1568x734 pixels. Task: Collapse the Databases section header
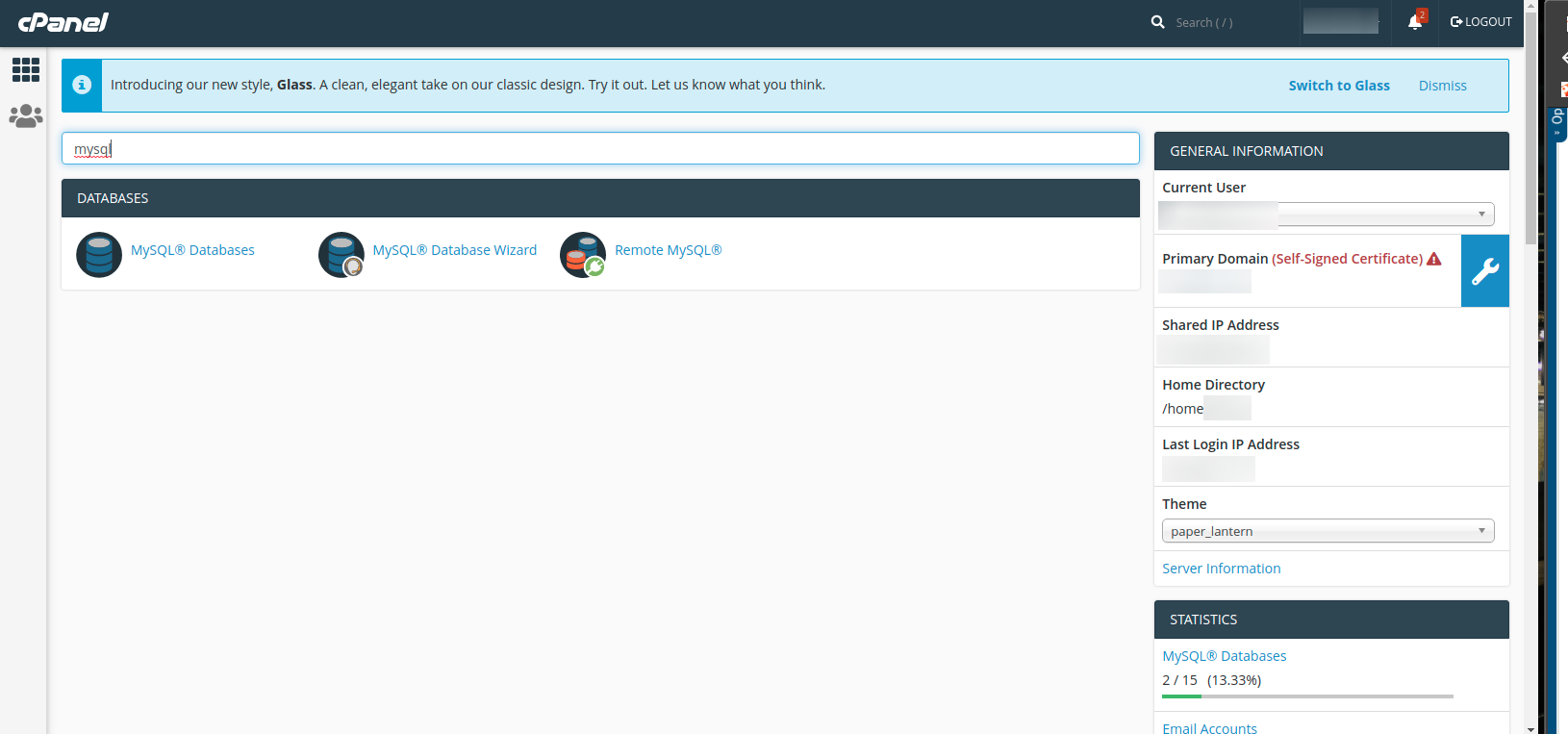(600, 198)
